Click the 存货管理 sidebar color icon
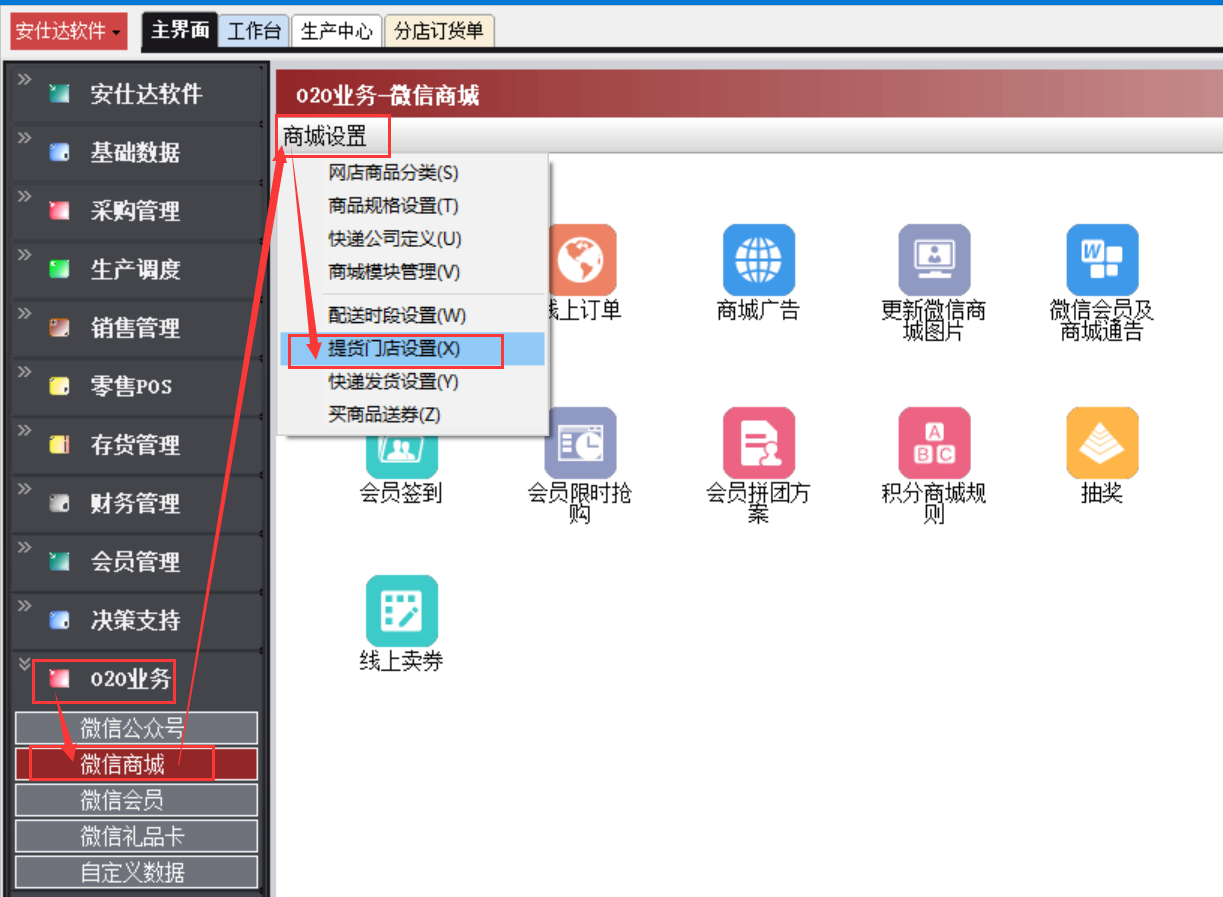1223x897 pixels. pos(60,445)
